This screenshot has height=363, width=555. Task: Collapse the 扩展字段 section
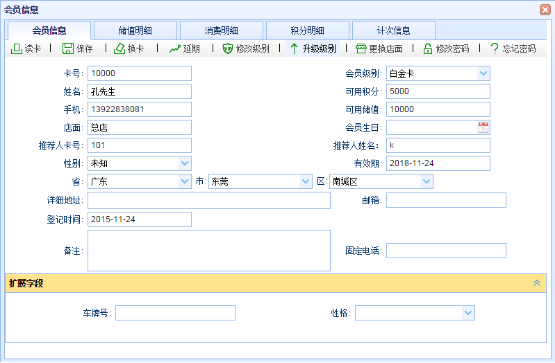[537, 283]
